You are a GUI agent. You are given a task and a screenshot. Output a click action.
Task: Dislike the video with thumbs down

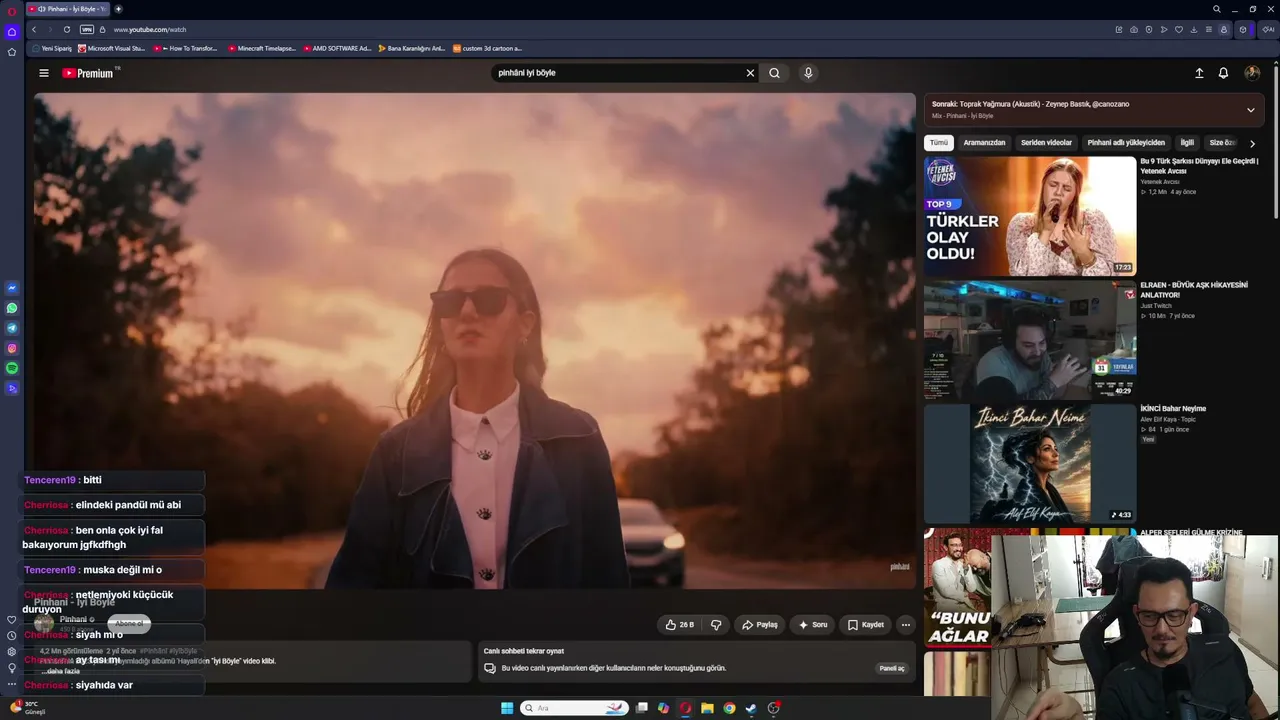716,625
